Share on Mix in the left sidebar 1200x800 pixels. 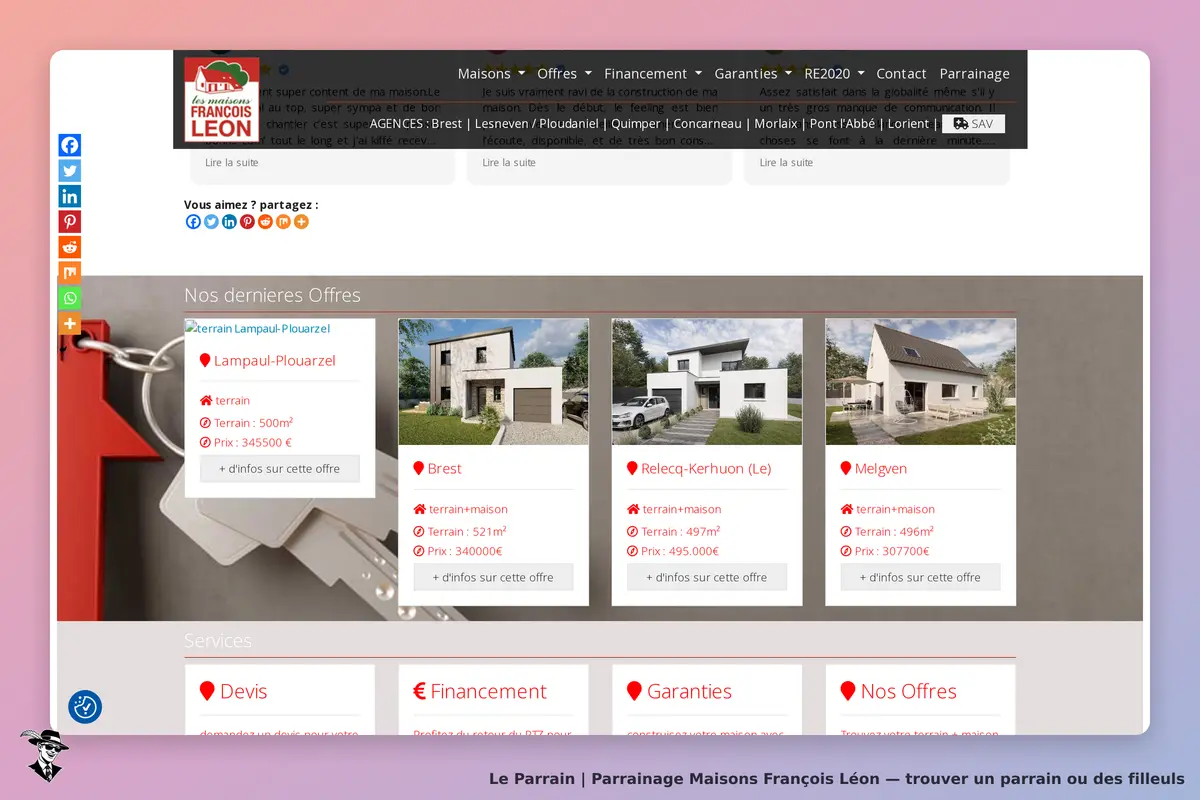pos(69,273)
